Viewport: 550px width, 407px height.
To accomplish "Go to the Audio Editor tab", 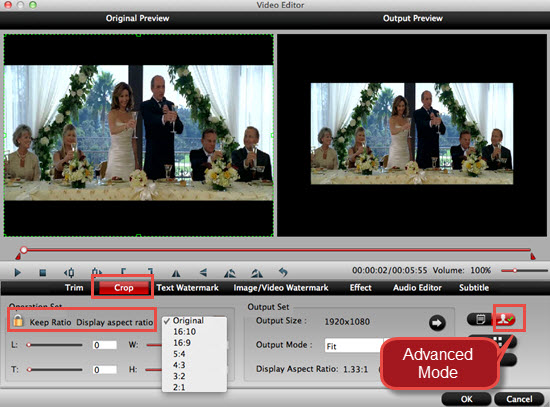I will [x=417, y=288].
